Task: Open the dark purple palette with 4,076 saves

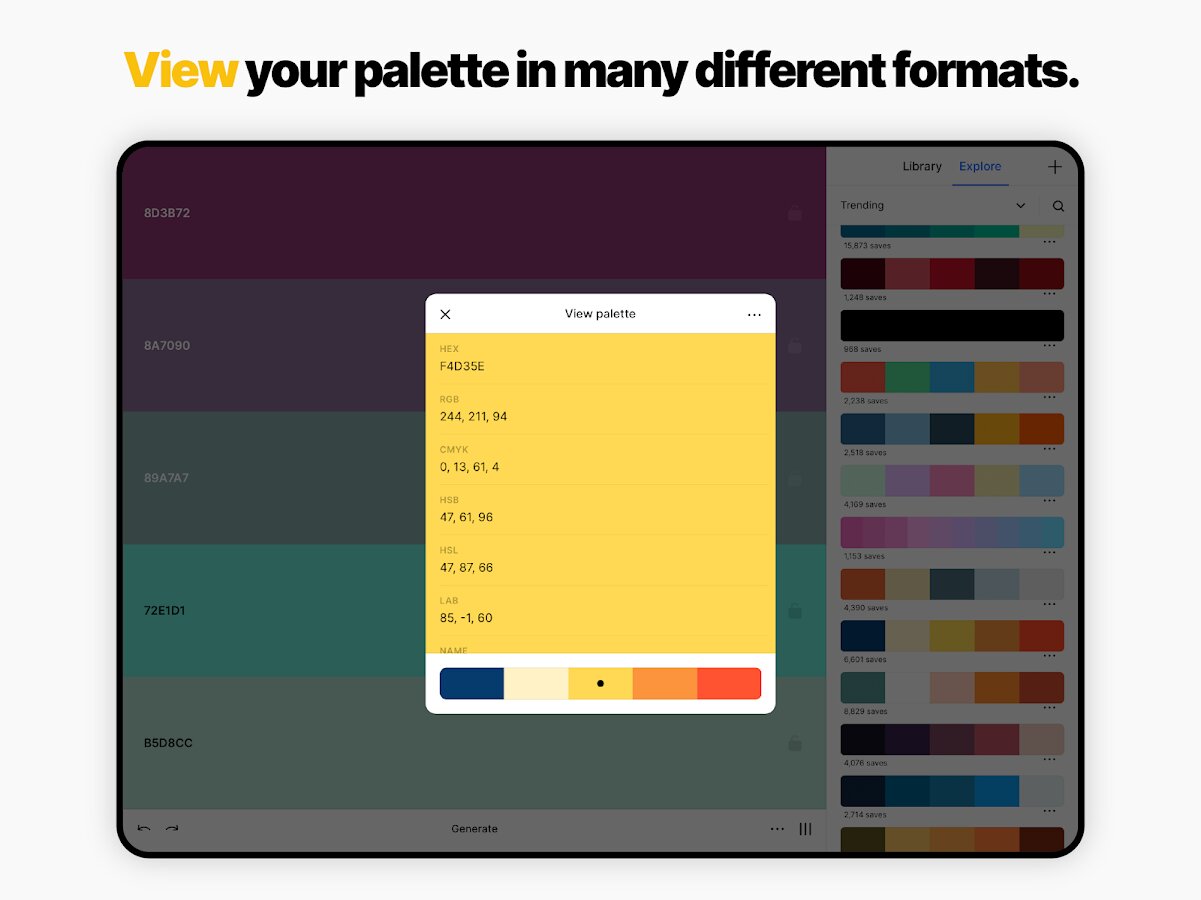Action: coord(952,739)
